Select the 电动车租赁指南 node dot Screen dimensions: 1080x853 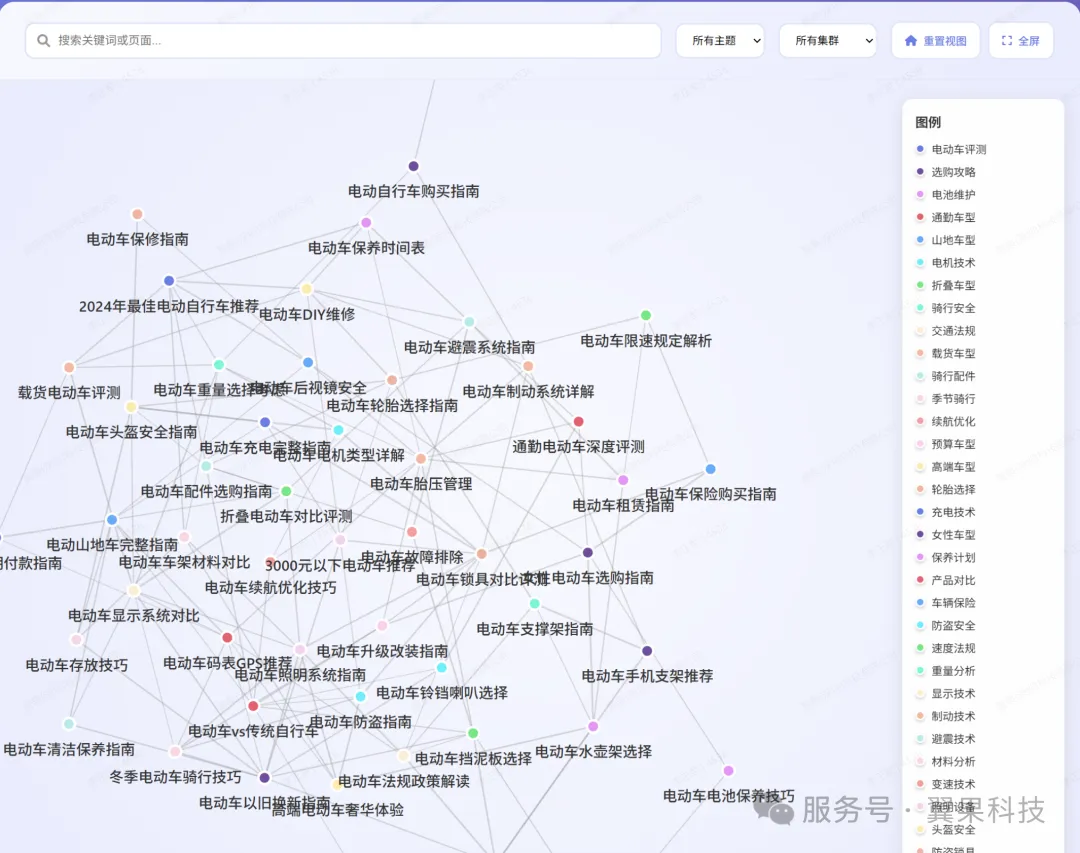(623, 480)
